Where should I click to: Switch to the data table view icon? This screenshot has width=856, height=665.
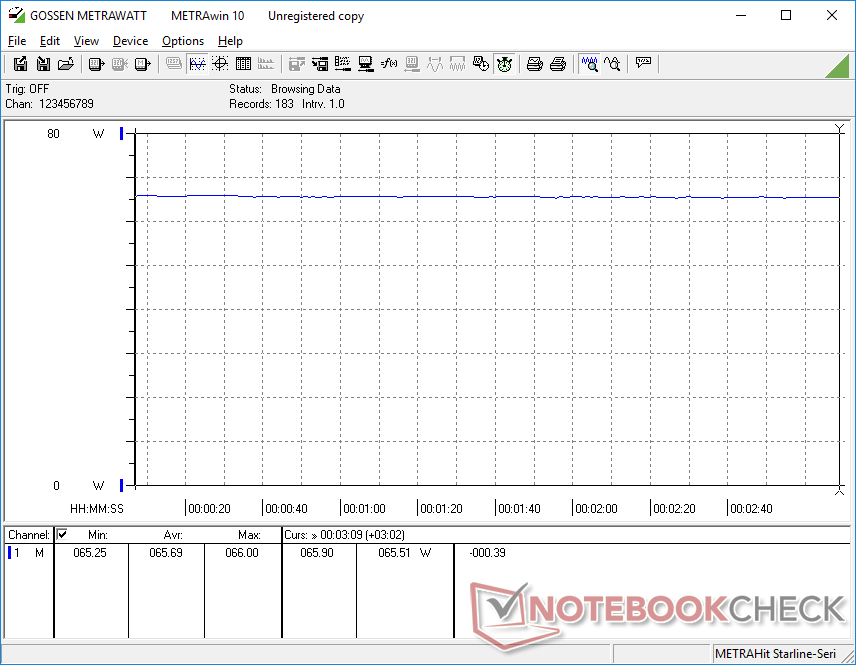point(243,64)
